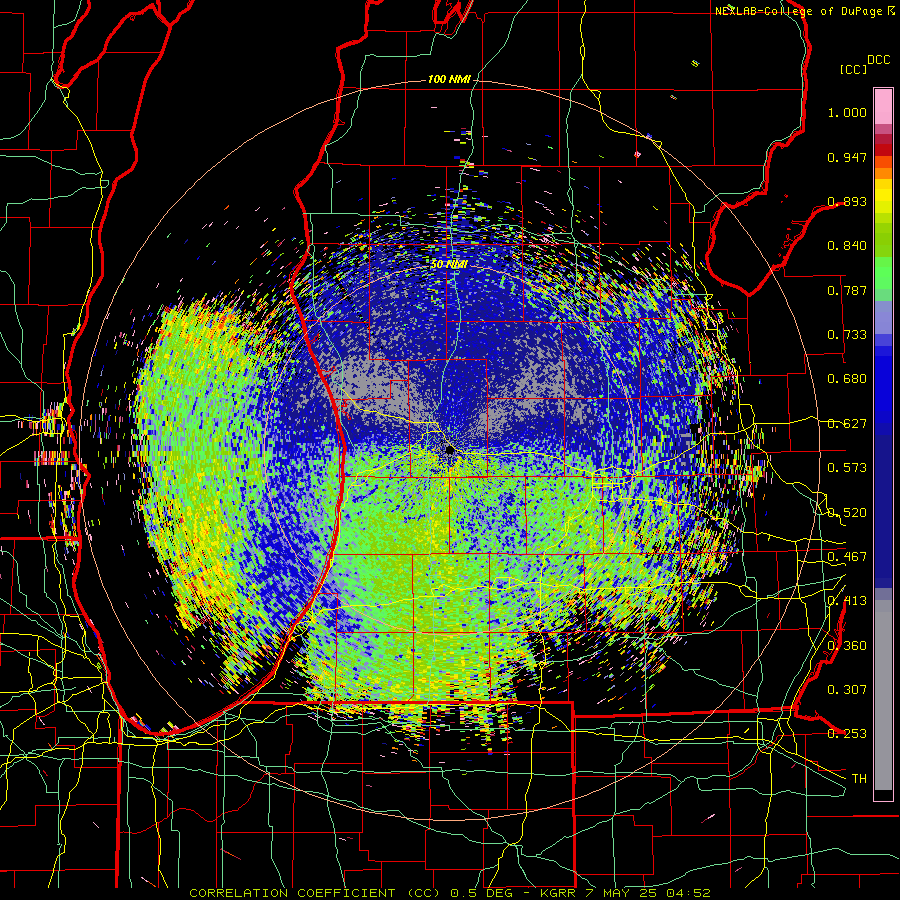Click the 04:52 timestamp in footer

[688, 893]
